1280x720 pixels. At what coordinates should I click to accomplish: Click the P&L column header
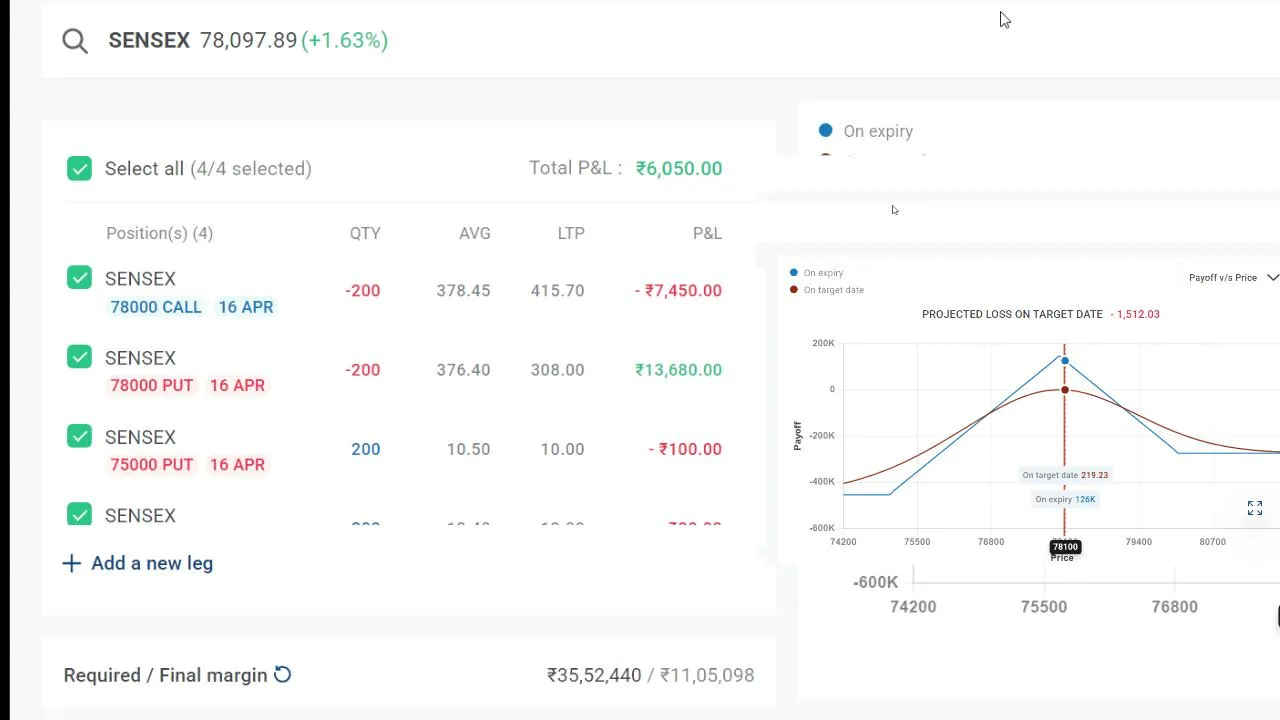coord(707,233)
